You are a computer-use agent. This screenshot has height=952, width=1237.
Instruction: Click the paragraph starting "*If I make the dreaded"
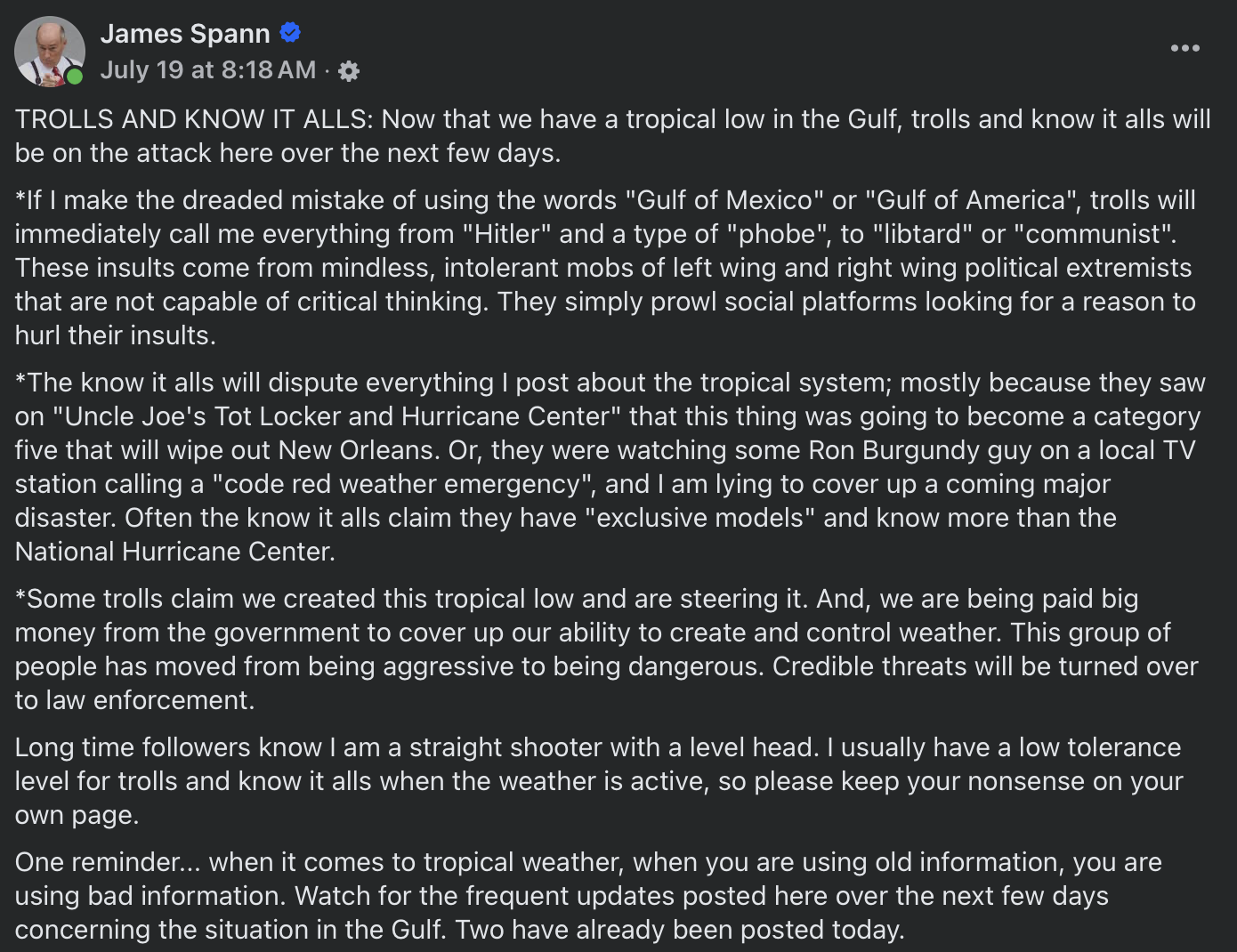click(x=605, y=268)
